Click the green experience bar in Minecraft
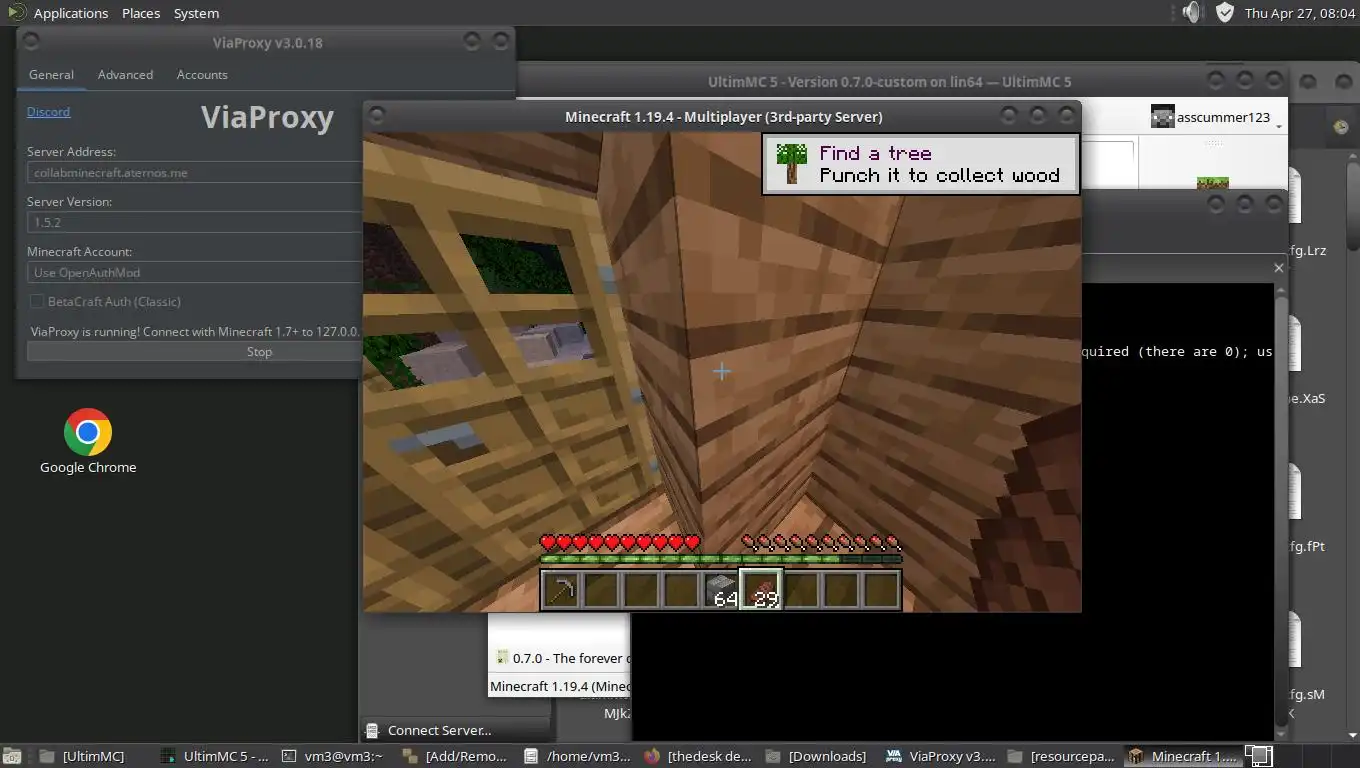1360x768 pixels. pos(721,560)
